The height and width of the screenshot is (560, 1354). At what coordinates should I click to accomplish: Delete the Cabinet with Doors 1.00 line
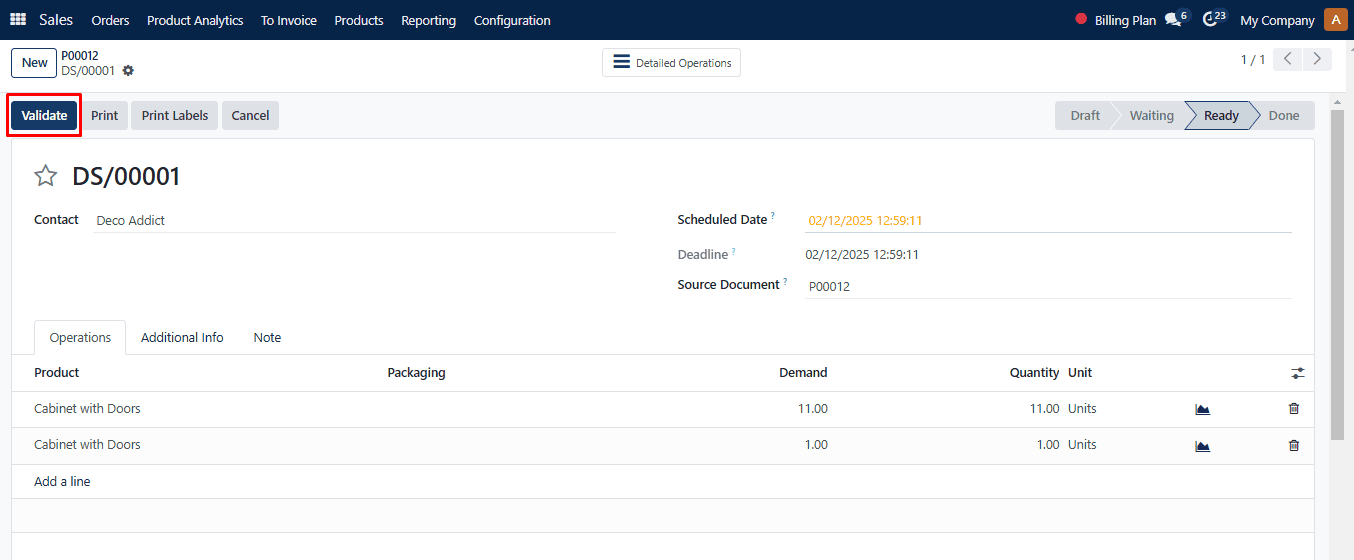1294,445
